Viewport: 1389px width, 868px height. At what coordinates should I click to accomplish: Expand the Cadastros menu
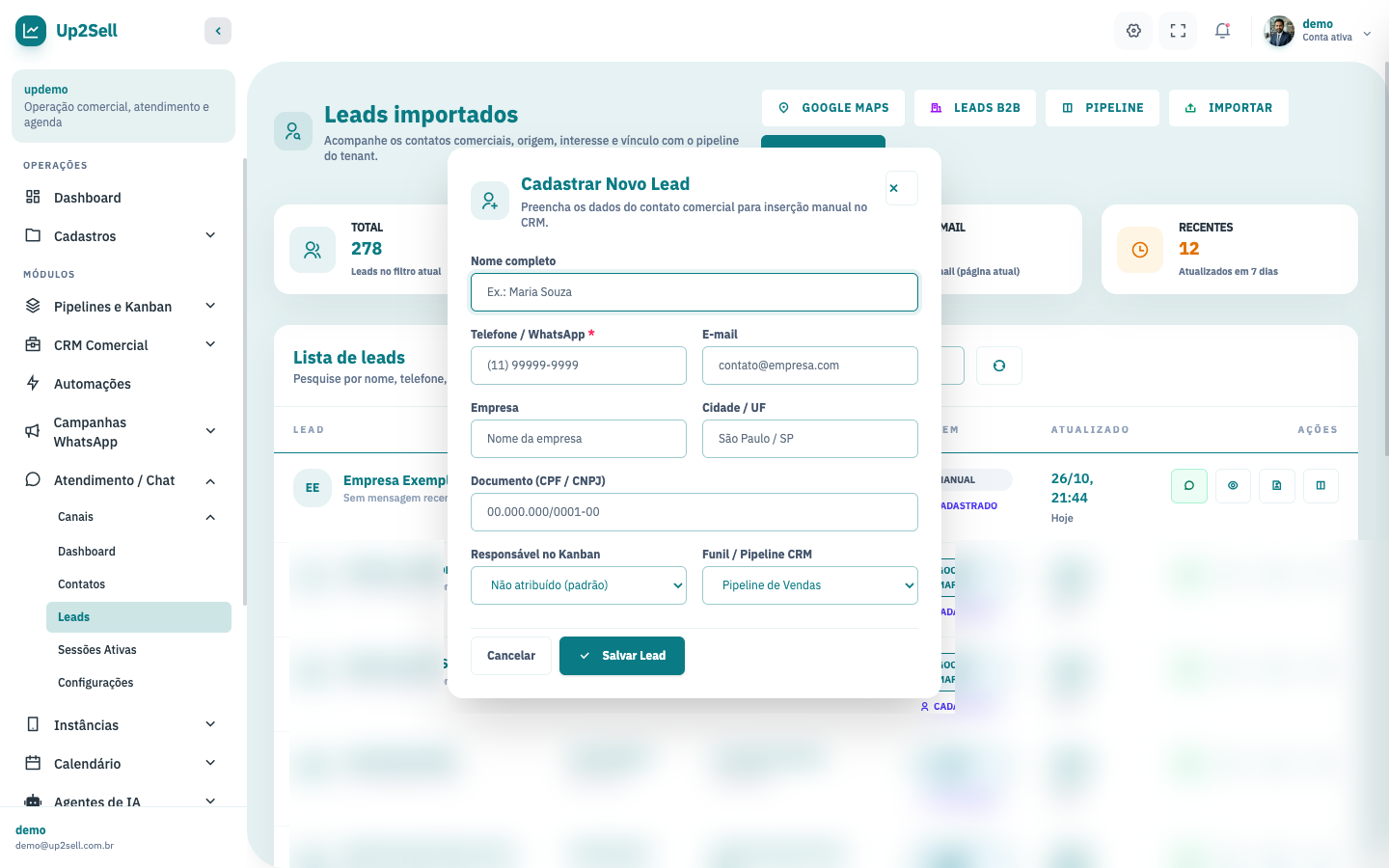click(x=123, y=236)
